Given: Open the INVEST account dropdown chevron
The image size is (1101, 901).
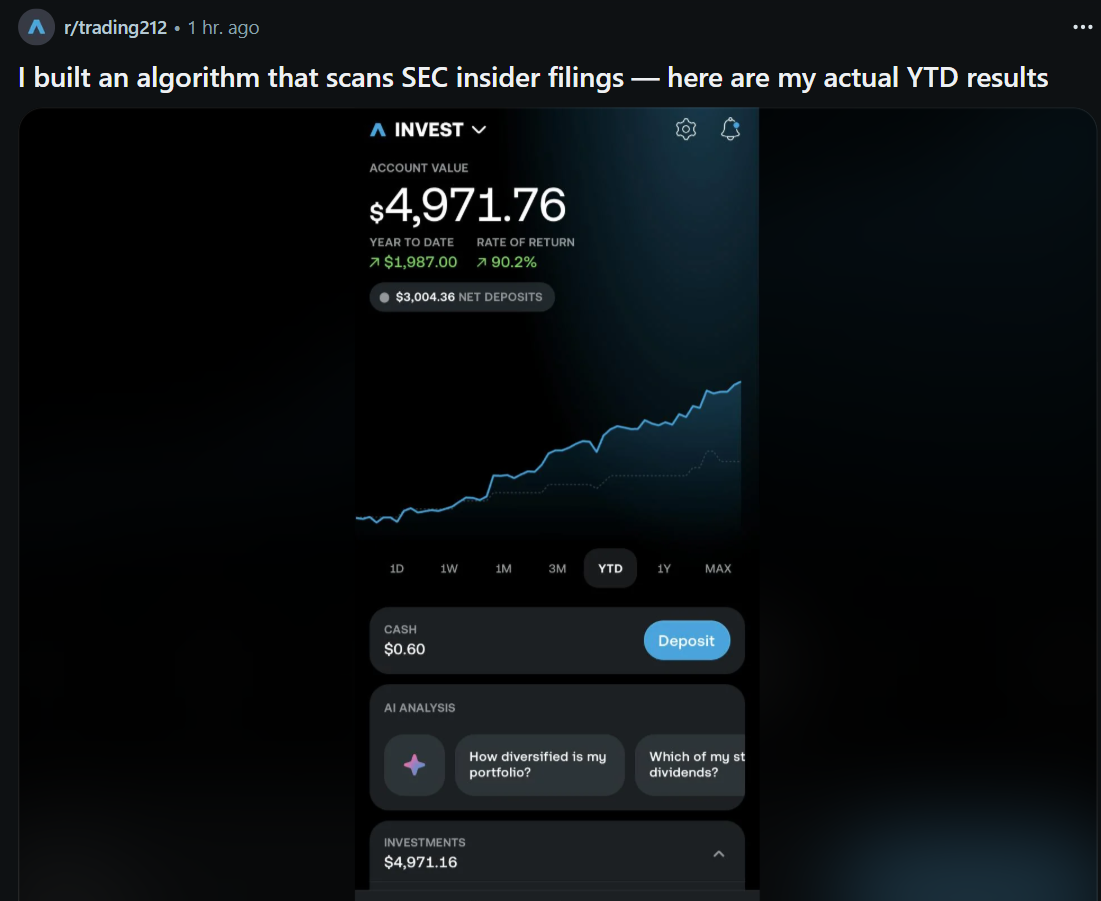Looking at the screenshot, I should pos(479,130).
